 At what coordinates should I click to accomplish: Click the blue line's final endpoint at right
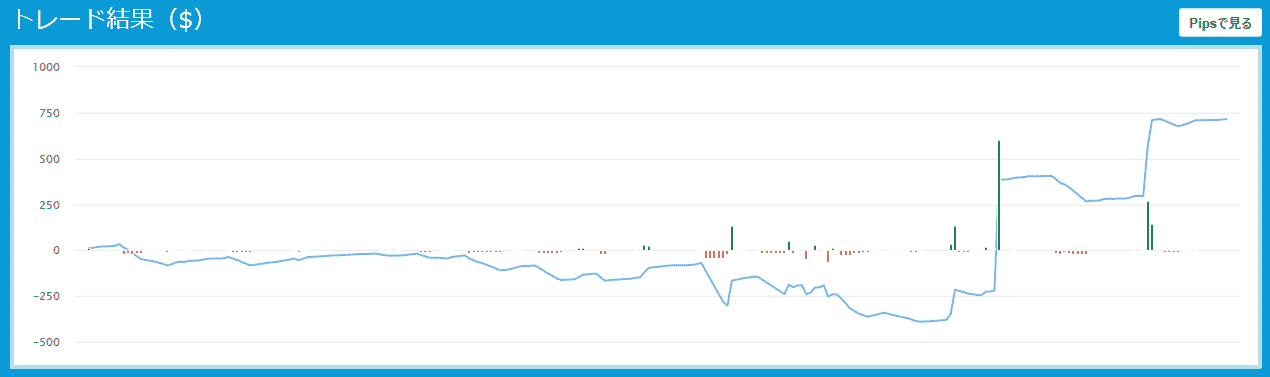tap(1226, 119)
